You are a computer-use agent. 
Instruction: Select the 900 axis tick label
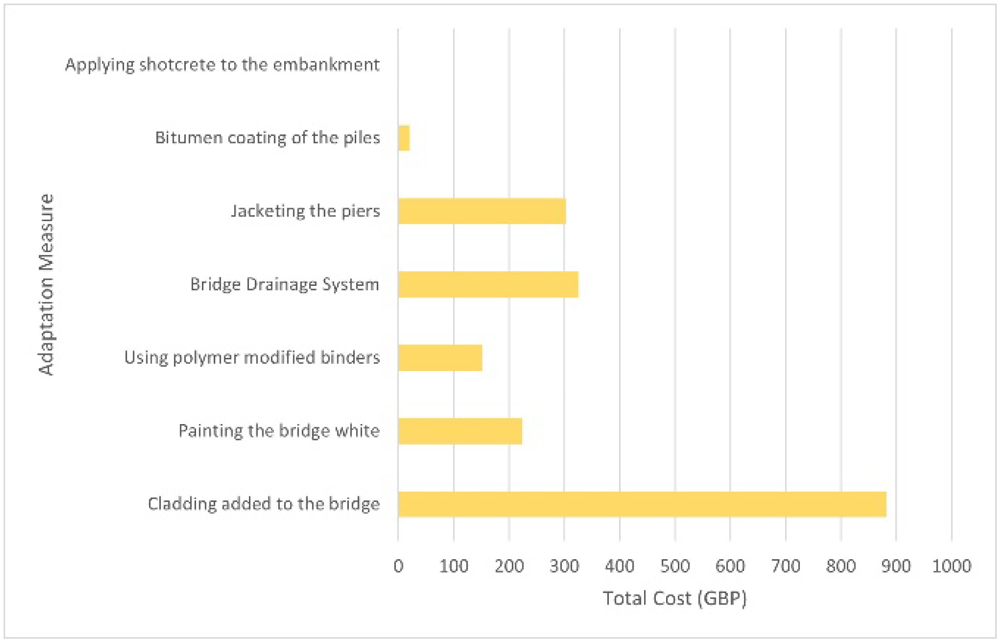point(896,566)
